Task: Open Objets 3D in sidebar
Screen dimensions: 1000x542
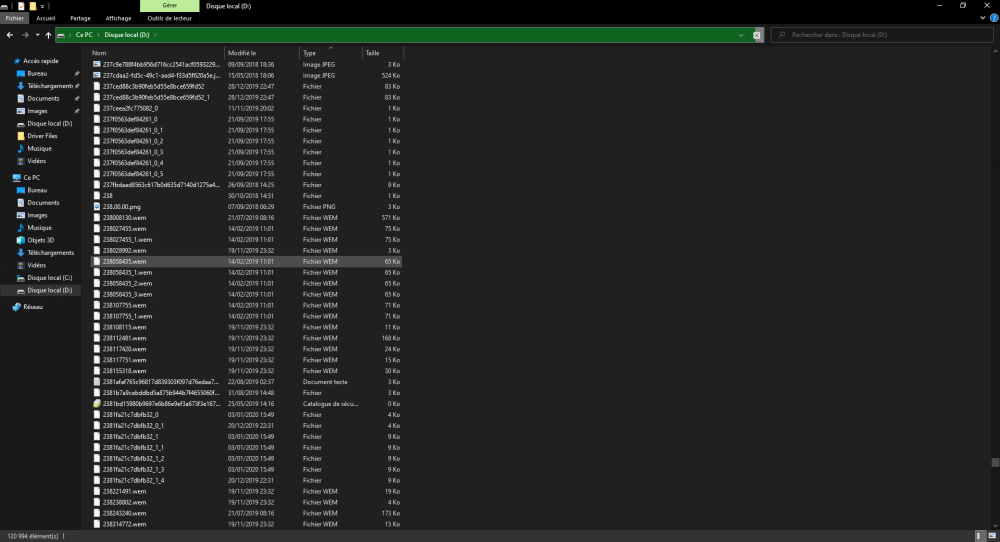Action: (42, 240)
